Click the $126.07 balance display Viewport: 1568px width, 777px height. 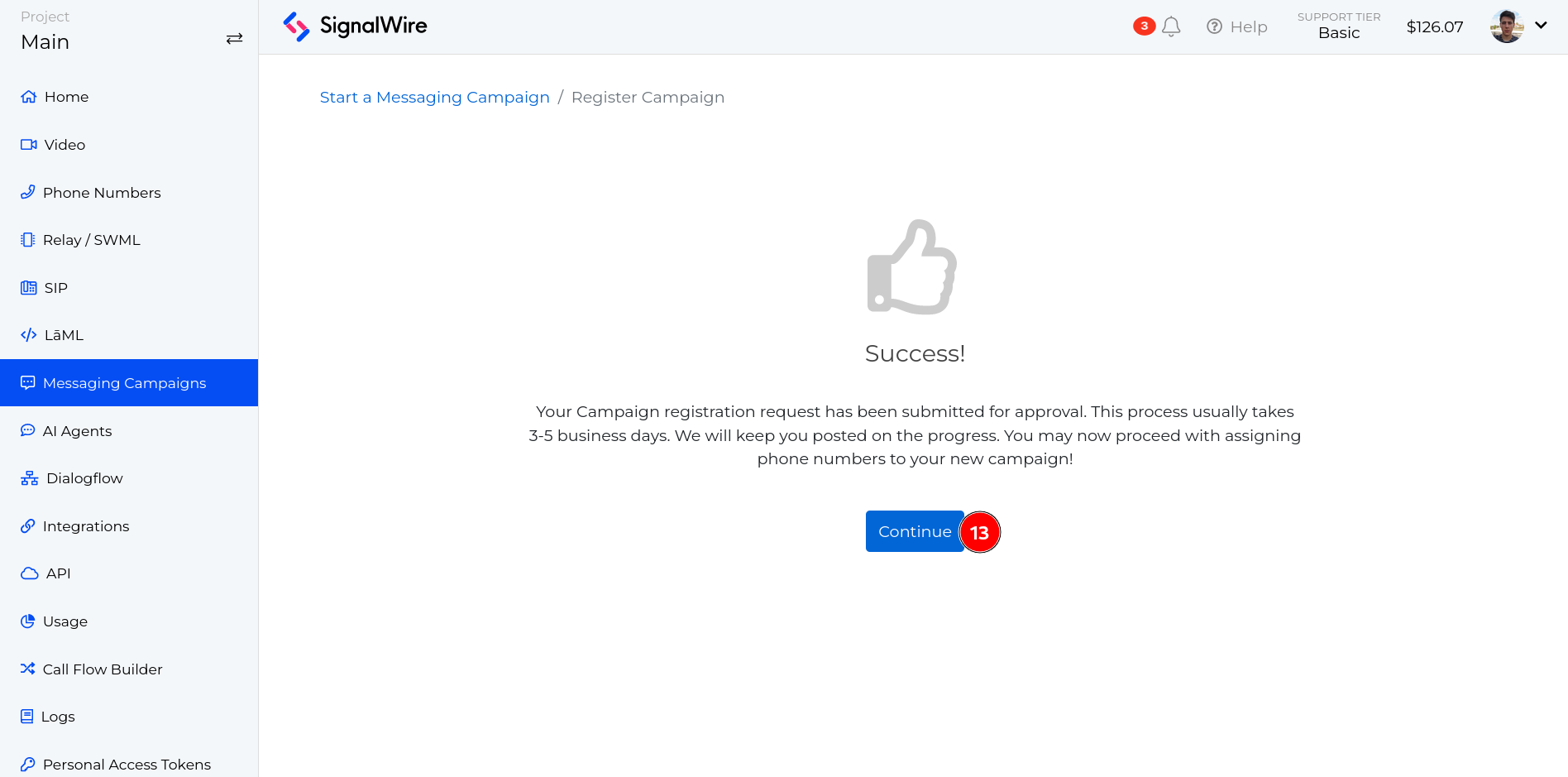click(1434, 26)
